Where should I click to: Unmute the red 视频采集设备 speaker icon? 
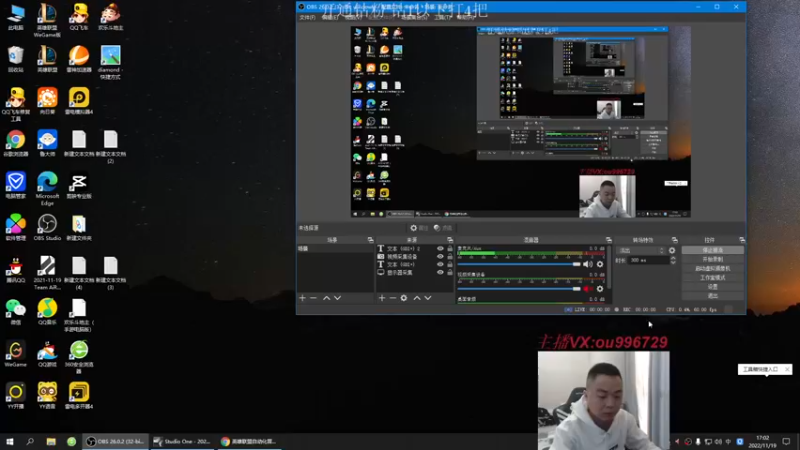[x=588, y=289]
